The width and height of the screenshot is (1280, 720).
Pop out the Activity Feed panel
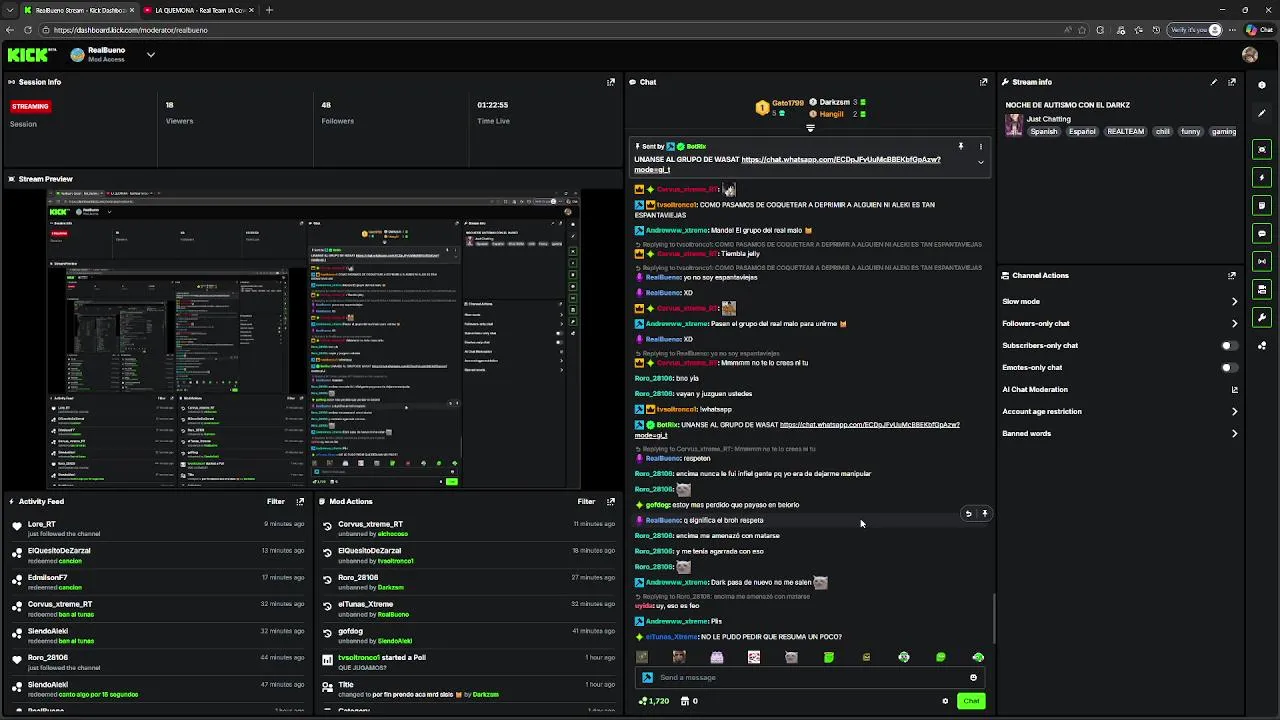pyautogui.click(x=300, y=501)
